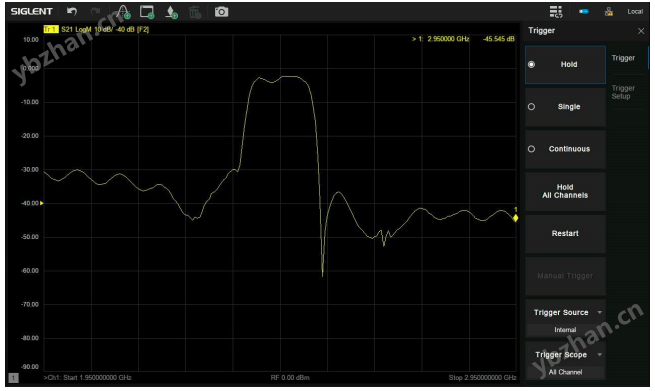The height and width of the screenshot is (391, 655).
Task: Click the add window icon
Action: (147, 12)
